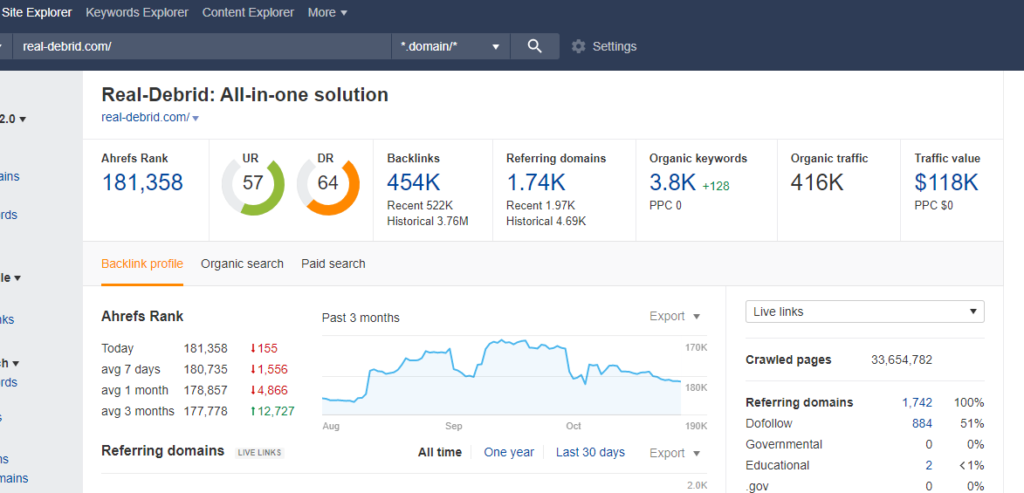Image resolution: width=1024 pixels, height=493 pixels.
Task: Click the 1,742 referring domains link
Action: tap(917, 402)
